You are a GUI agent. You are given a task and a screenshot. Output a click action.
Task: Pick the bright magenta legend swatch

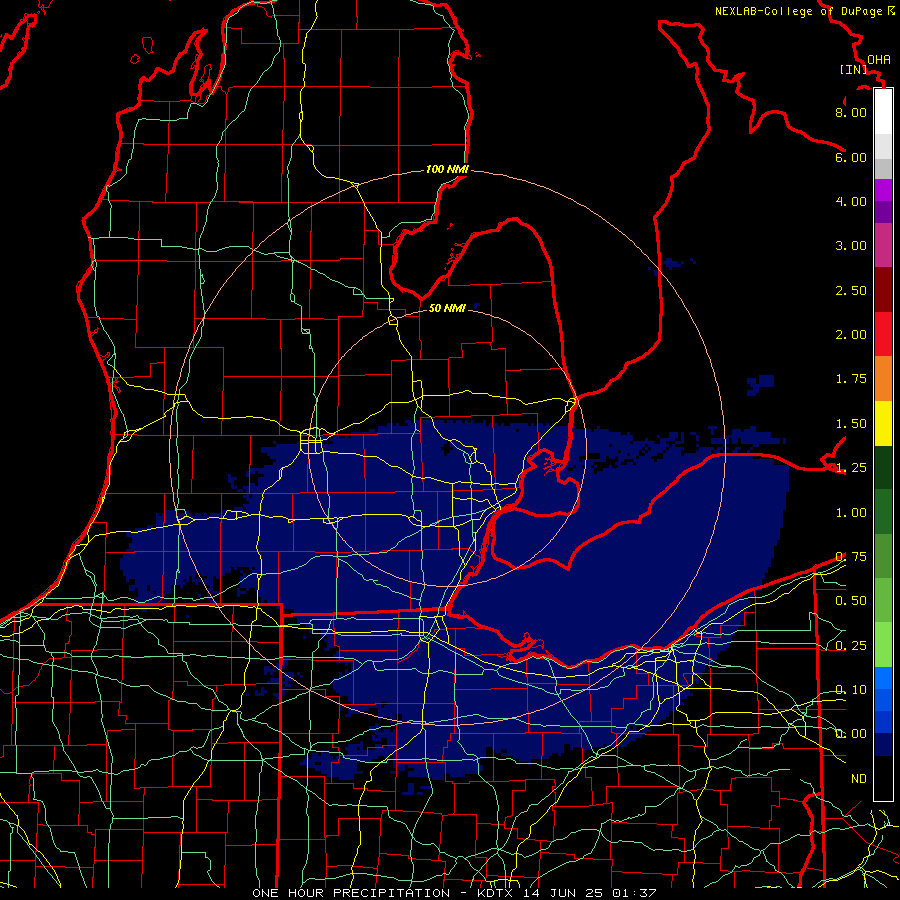click(x=883, y=190)
